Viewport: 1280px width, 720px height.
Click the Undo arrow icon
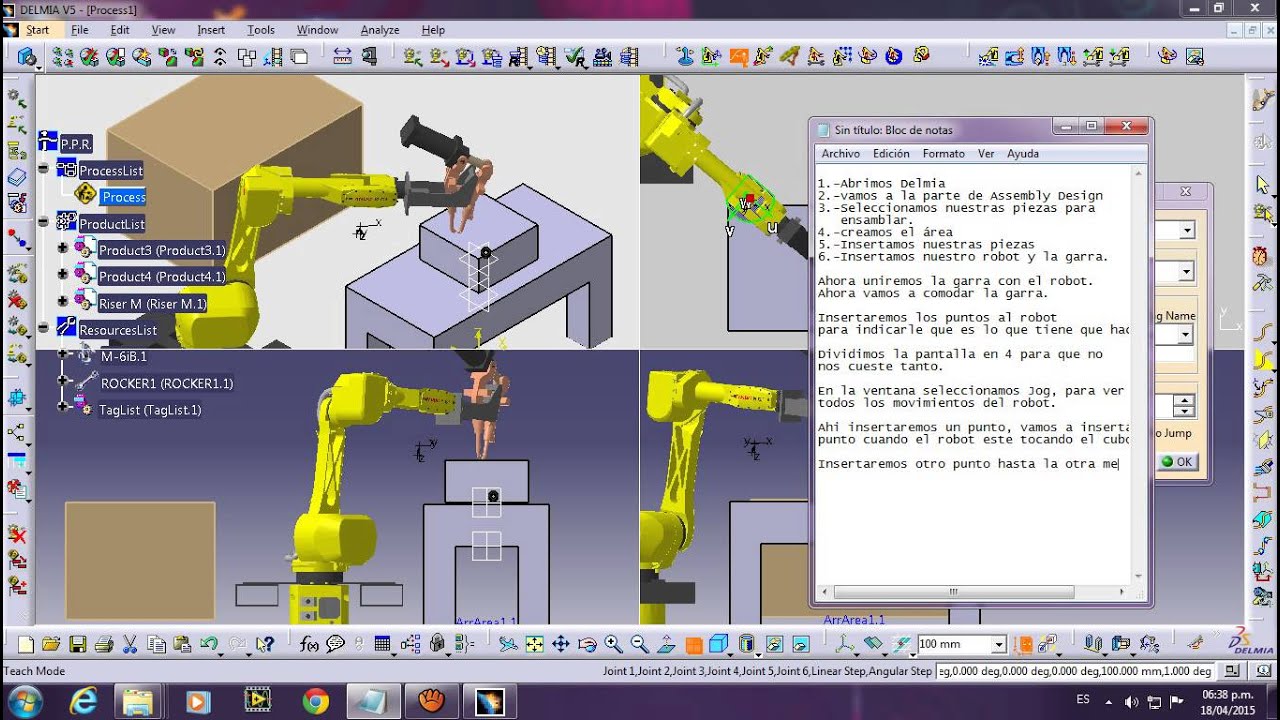[209, 644]
